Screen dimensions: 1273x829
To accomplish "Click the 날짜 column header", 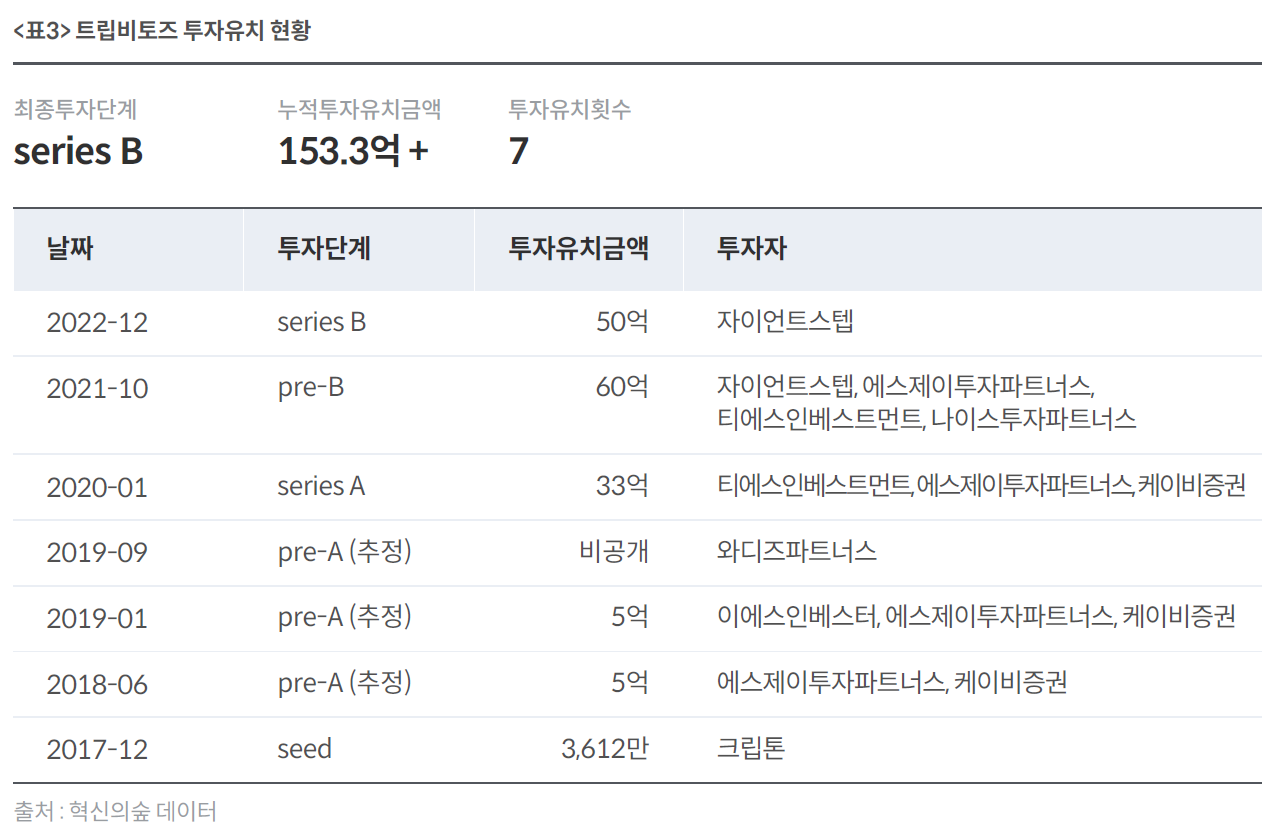I will [69, 249].
